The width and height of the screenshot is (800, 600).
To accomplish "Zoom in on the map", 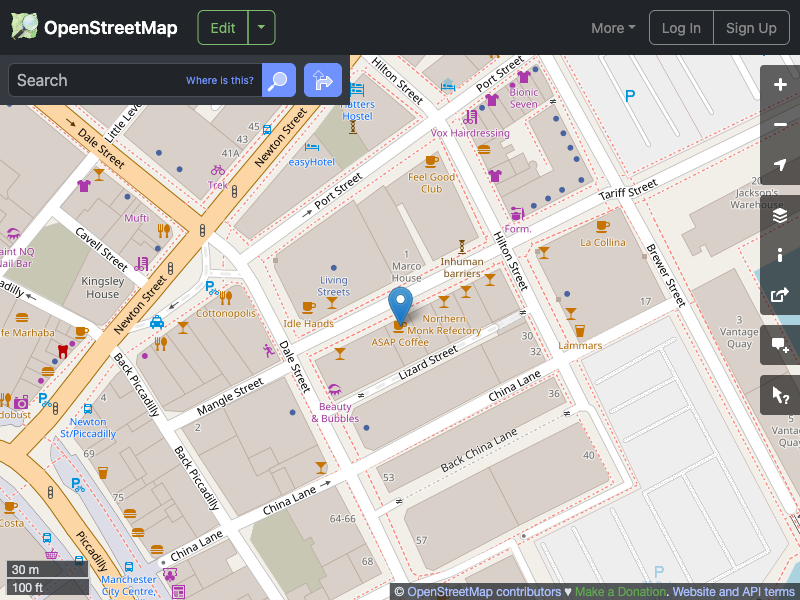I will point(780,85).
